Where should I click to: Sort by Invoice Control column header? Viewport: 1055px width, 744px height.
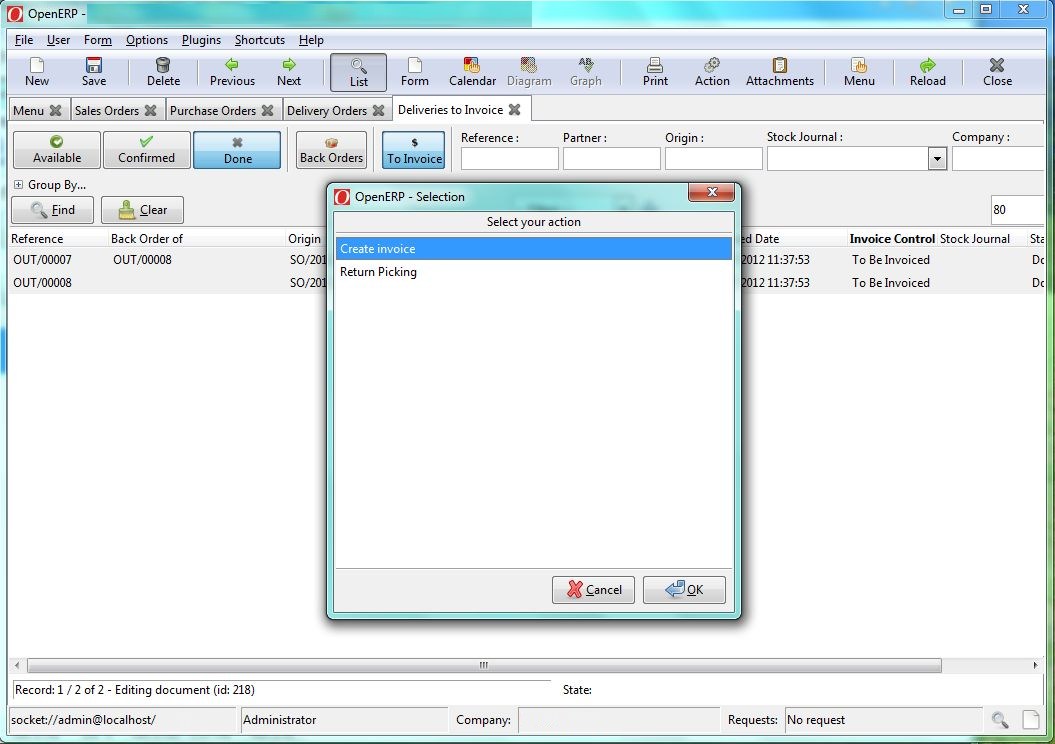(892, 239)
